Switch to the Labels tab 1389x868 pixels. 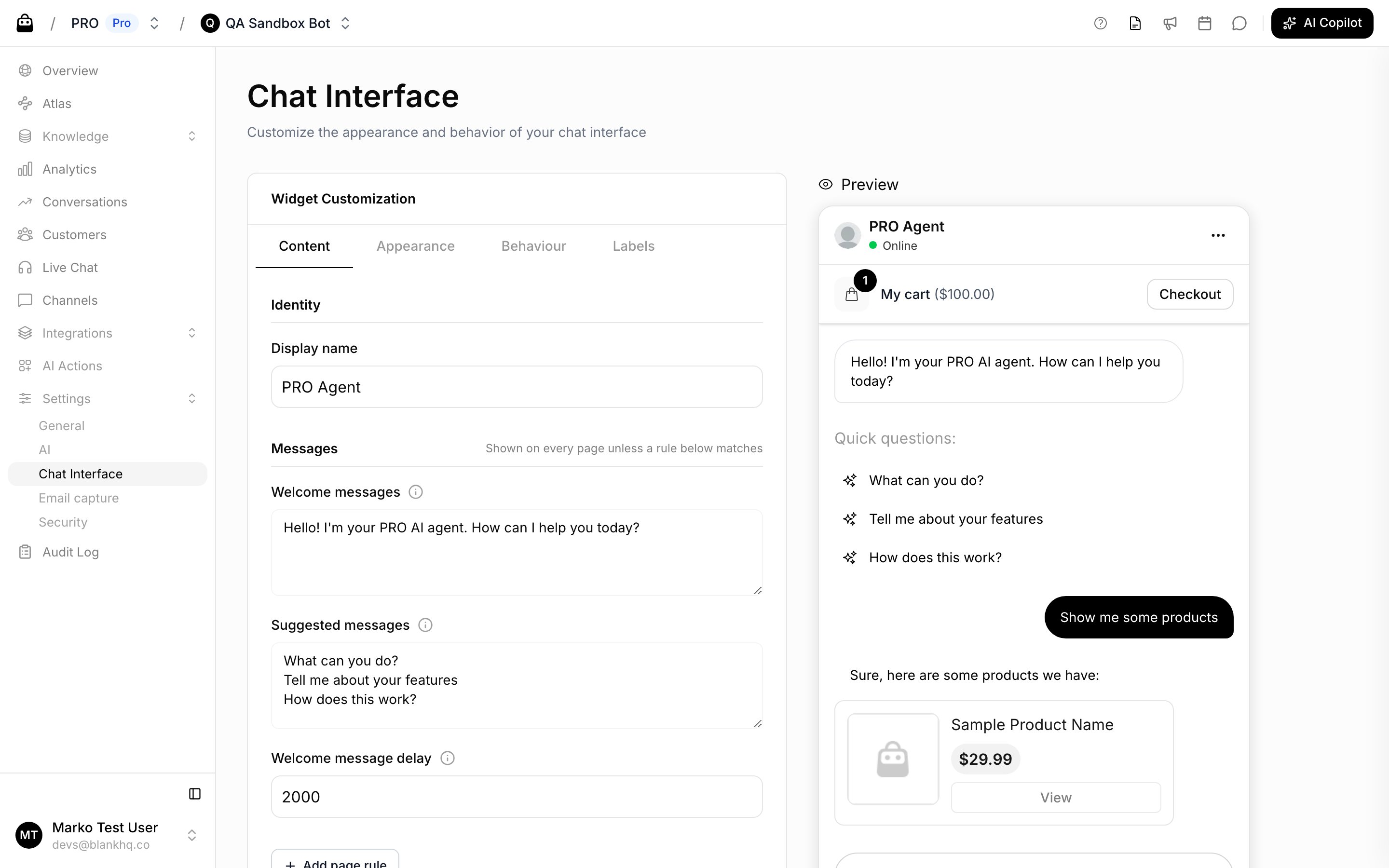[634, 246]
